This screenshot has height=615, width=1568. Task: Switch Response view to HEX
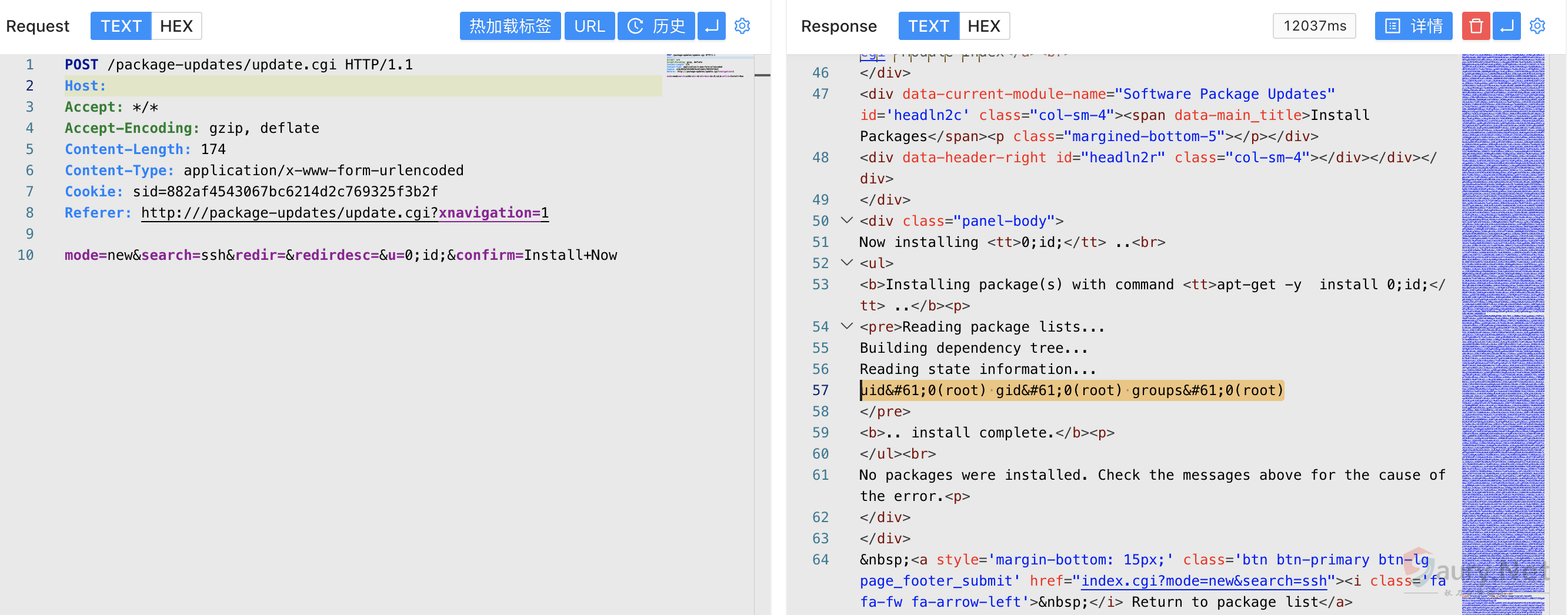983,26
